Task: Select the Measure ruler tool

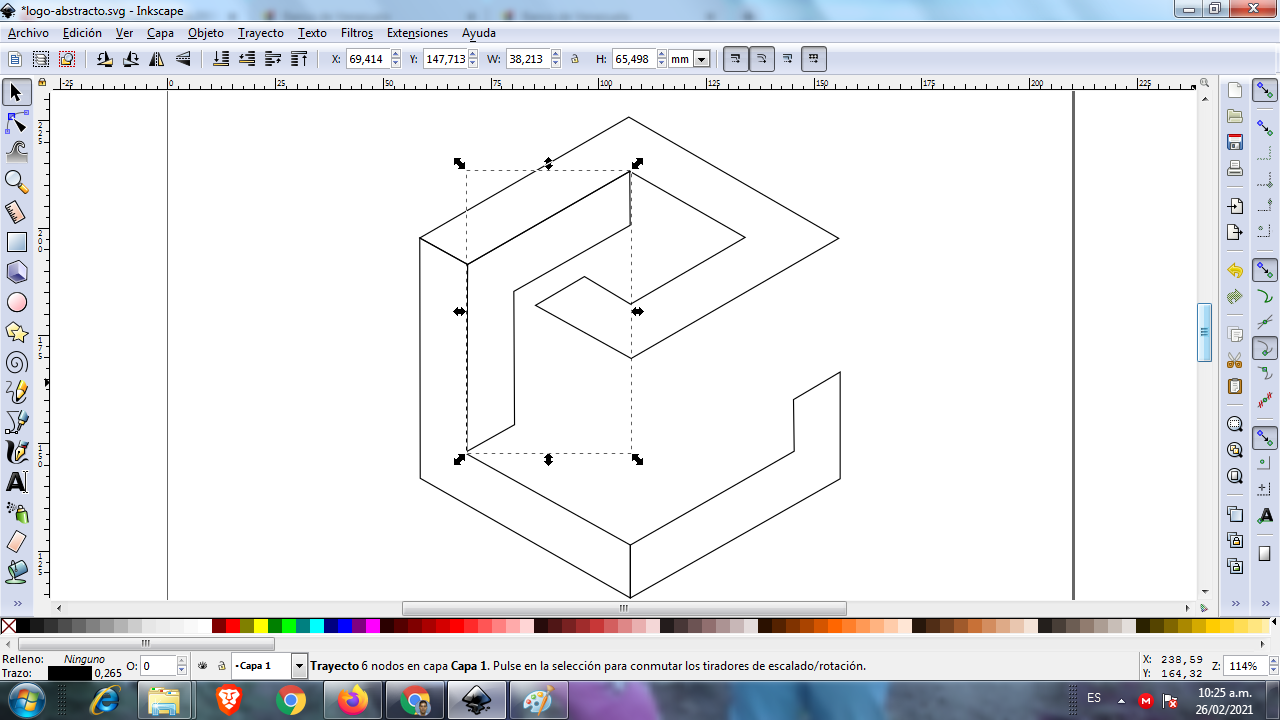Action: point(16,212)
